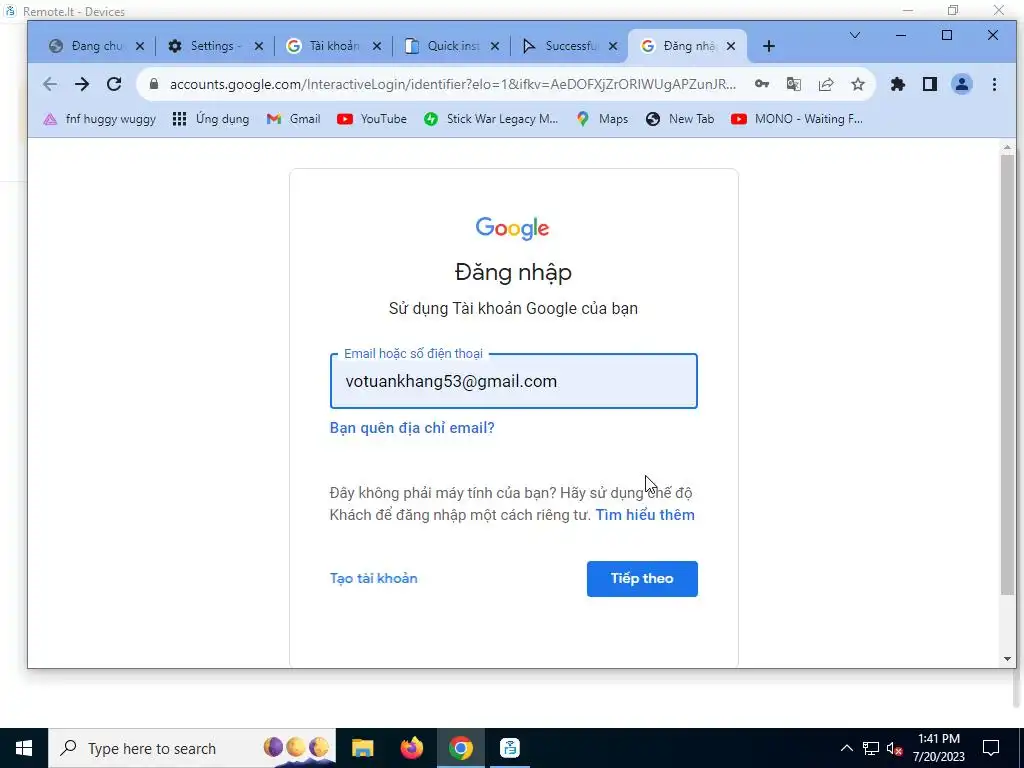Click the scrollbar down arrow

coord(1007,659)
